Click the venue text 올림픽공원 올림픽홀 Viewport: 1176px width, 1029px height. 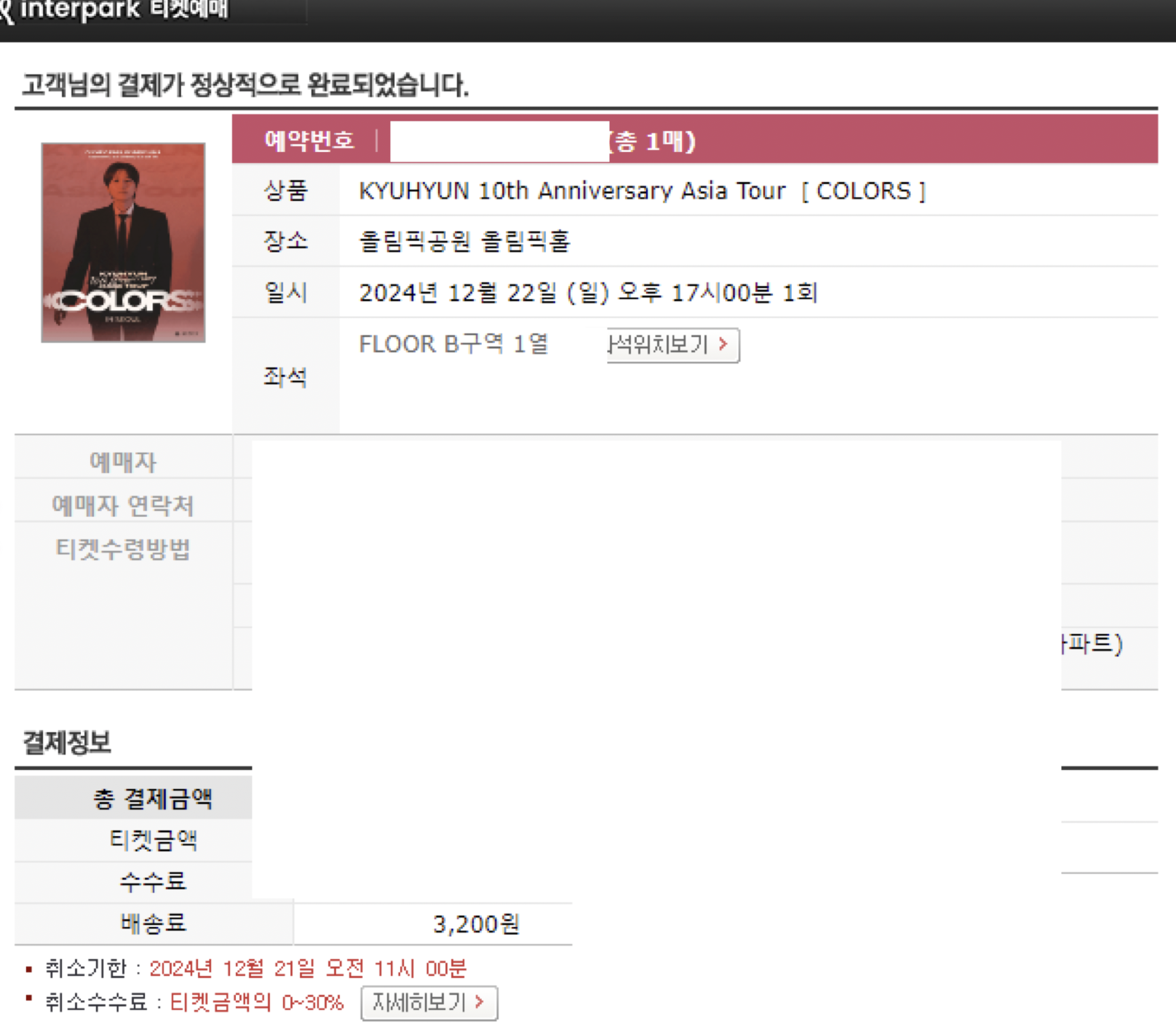pyautogui.click(x=464, y=241)
